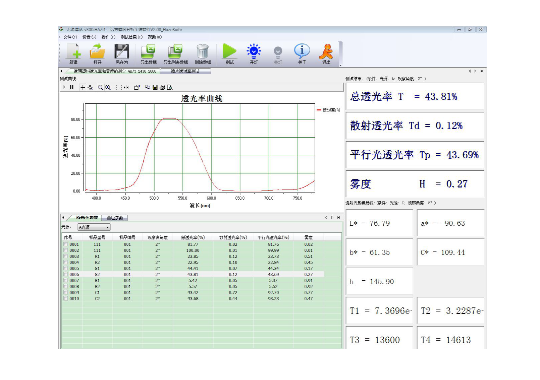Click the 平行光透光率 Tp = 43.69% readout
The height and width of the screenshot is (380, 540).
415,155
